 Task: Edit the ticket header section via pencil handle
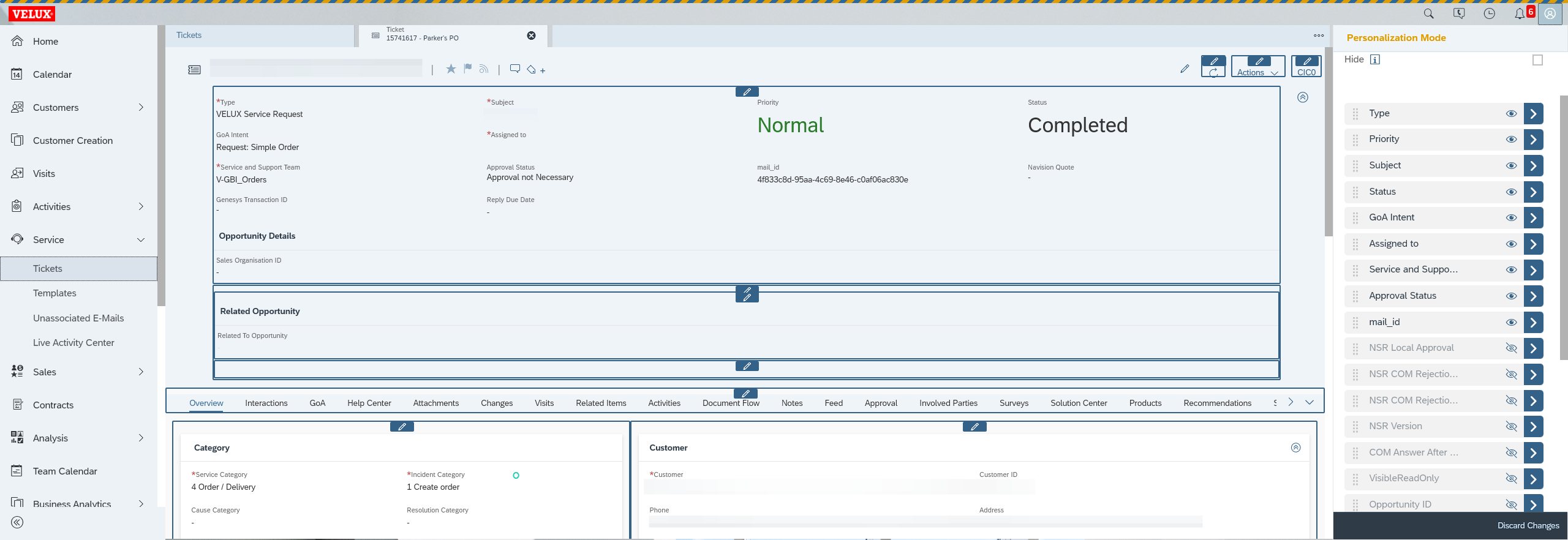tap(747, 92)
